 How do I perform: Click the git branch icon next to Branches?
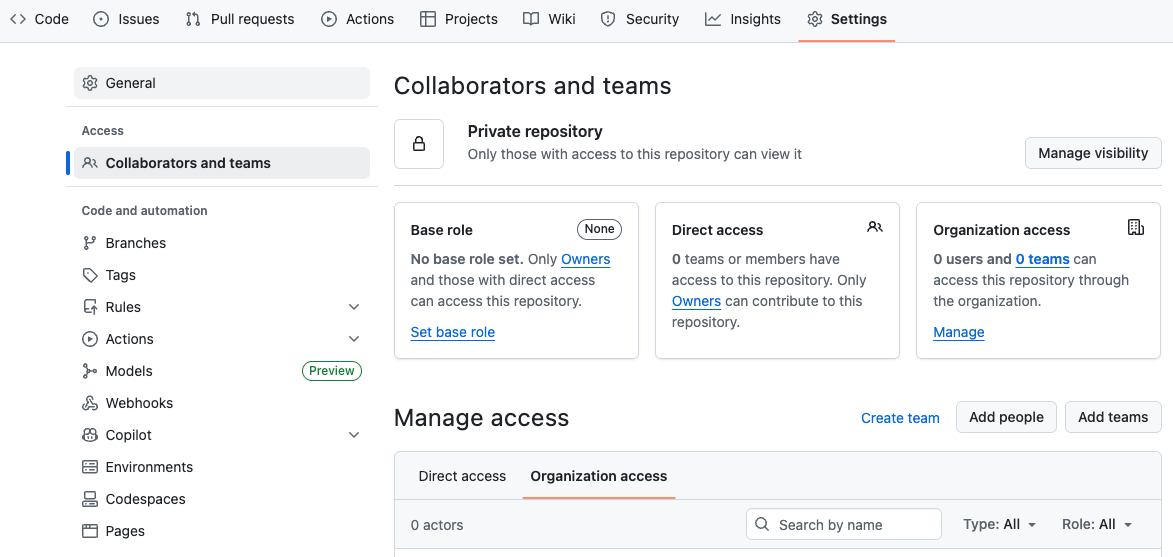pos(90,243)
